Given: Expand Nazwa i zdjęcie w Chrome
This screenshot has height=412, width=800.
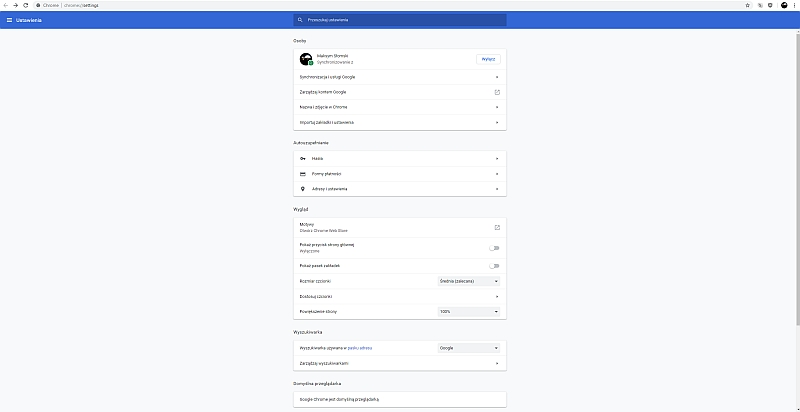Looking at the screenshot, I should click(497, 107).
